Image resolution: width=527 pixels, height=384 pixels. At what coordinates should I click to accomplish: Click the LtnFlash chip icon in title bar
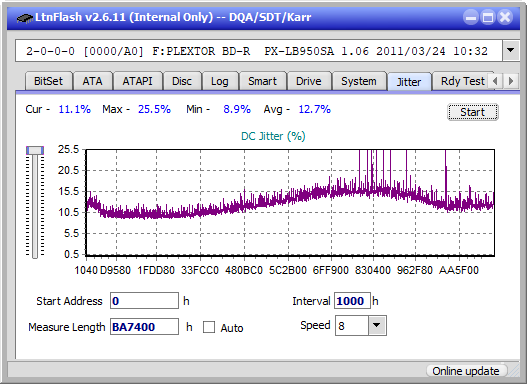tap(25, 17)
